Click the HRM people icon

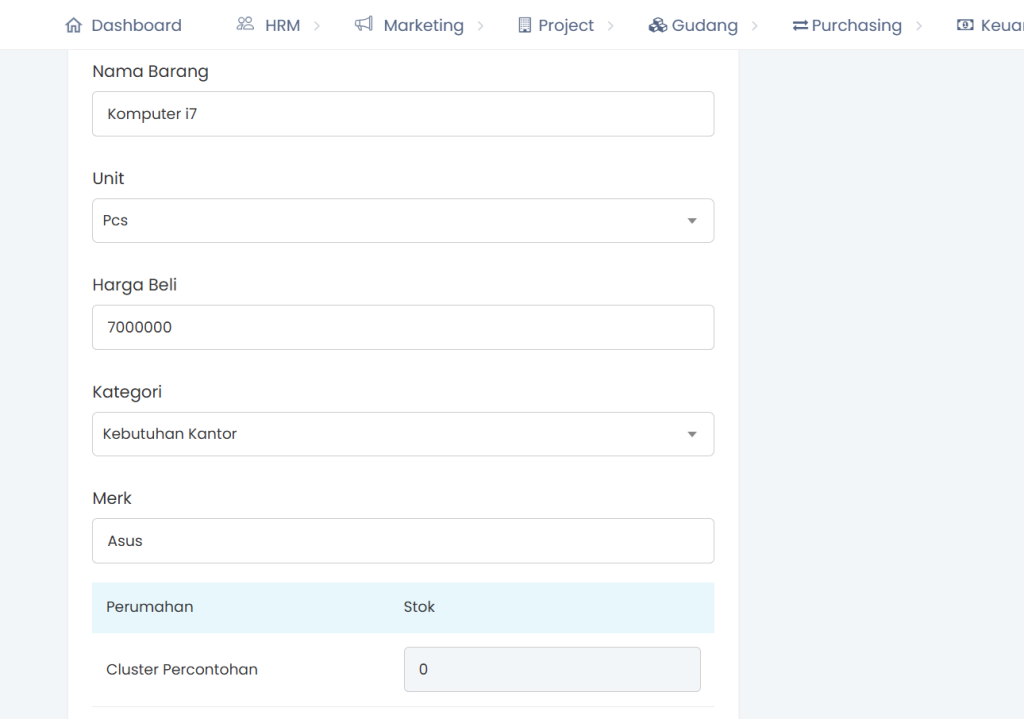click(x=245, y=24)
